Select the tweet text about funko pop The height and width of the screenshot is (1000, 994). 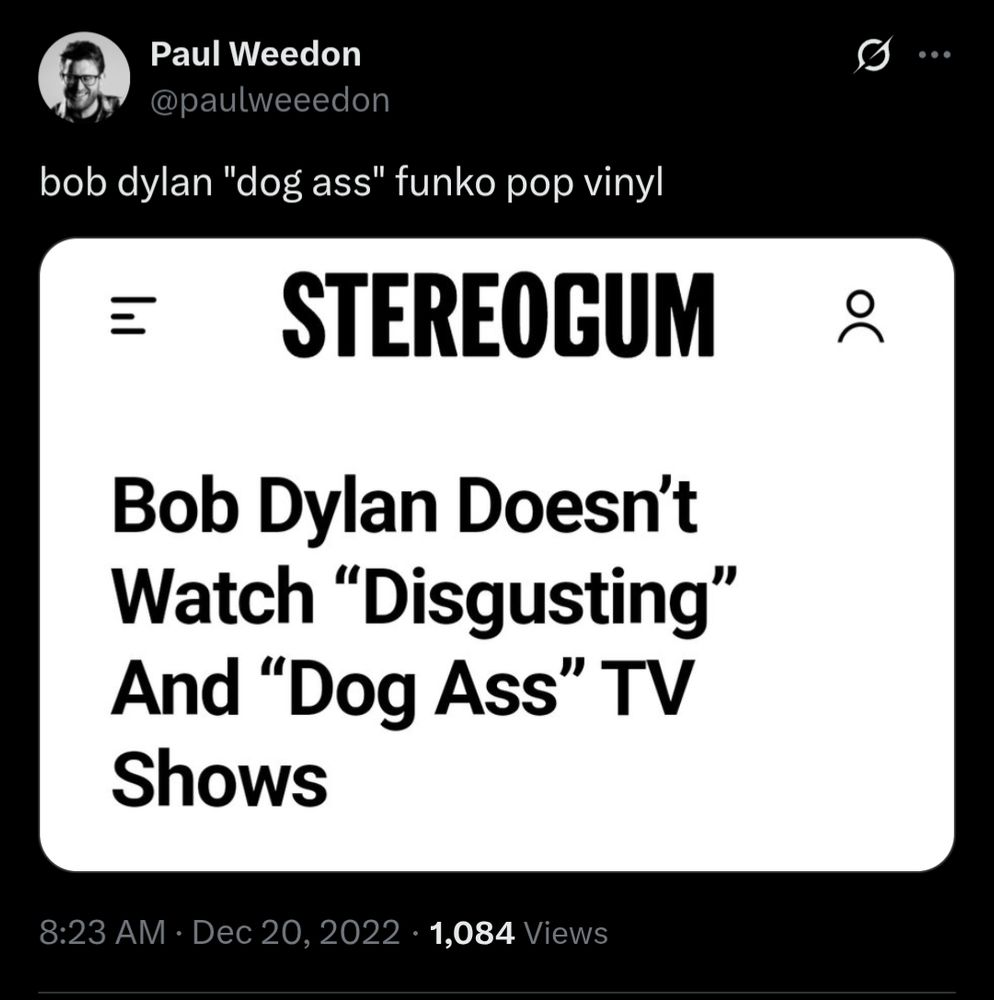pyautogui.click(x=351, y=182)
